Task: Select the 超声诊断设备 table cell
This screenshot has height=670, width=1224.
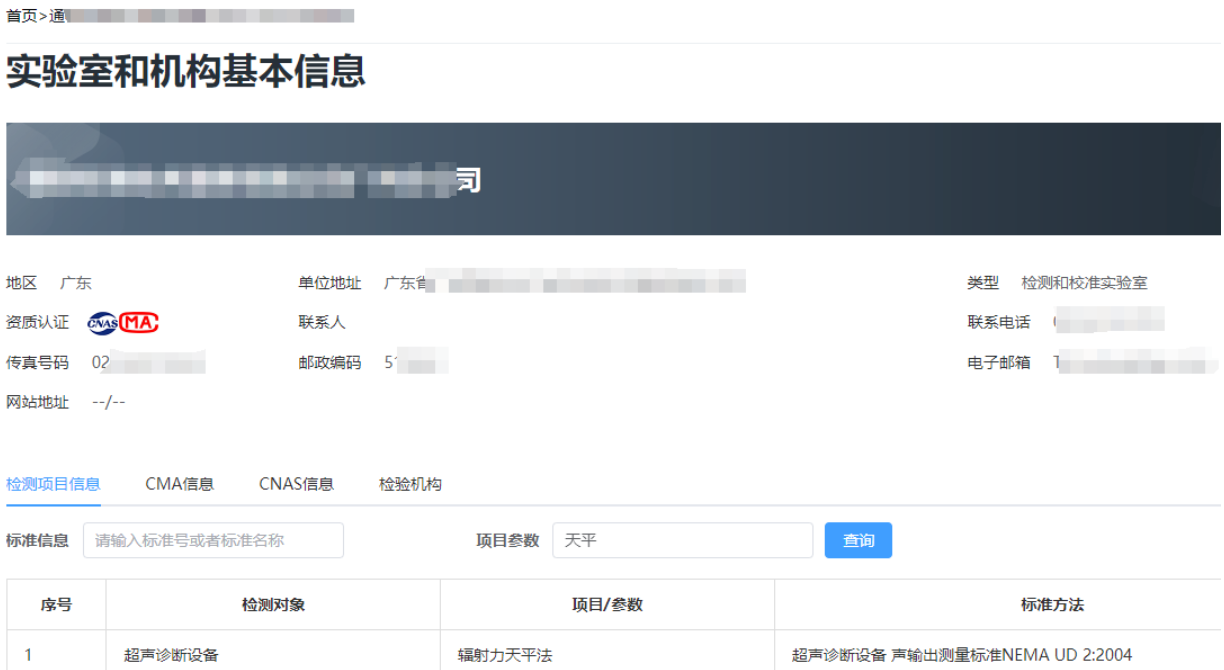Action: coord(171,655)
